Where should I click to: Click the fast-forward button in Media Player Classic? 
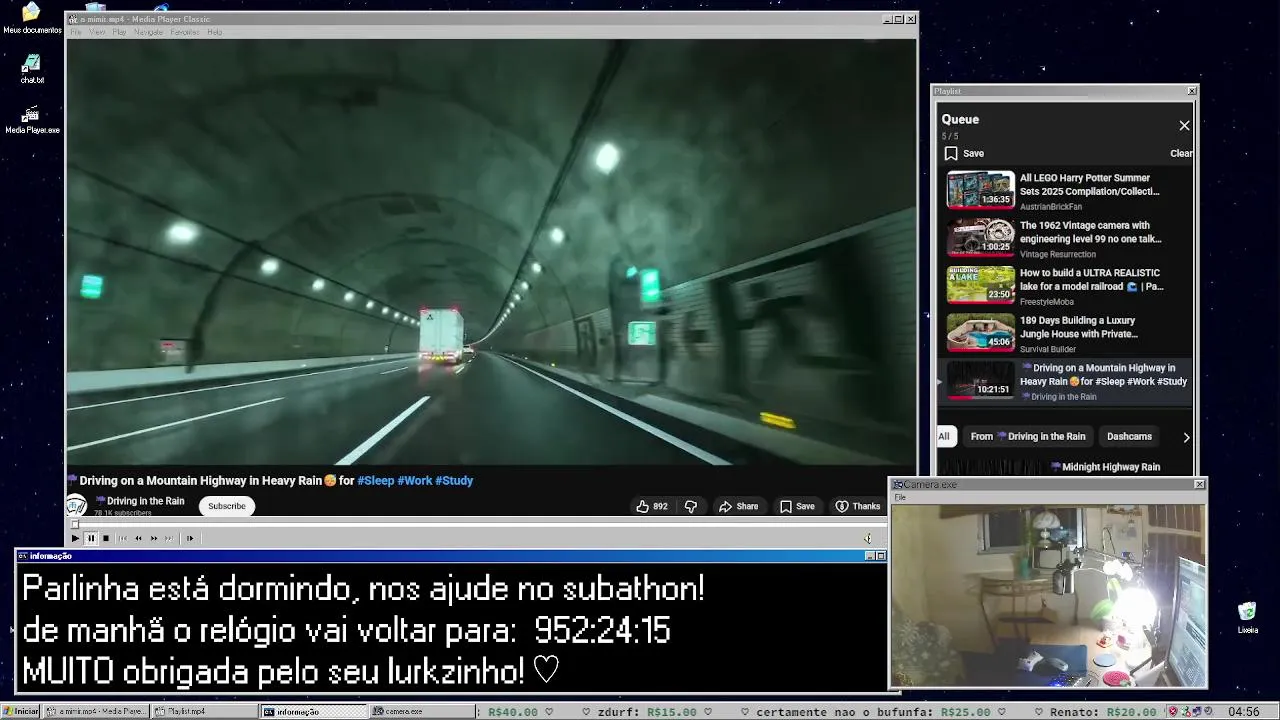click(x=153, y=538)
